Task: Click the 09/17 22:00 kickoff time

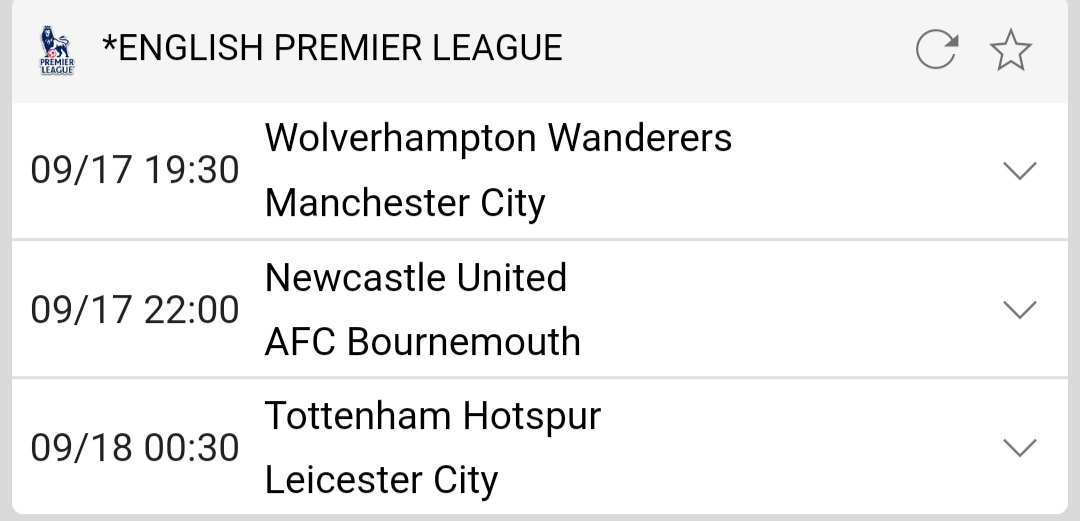Action: coord(135,310)
